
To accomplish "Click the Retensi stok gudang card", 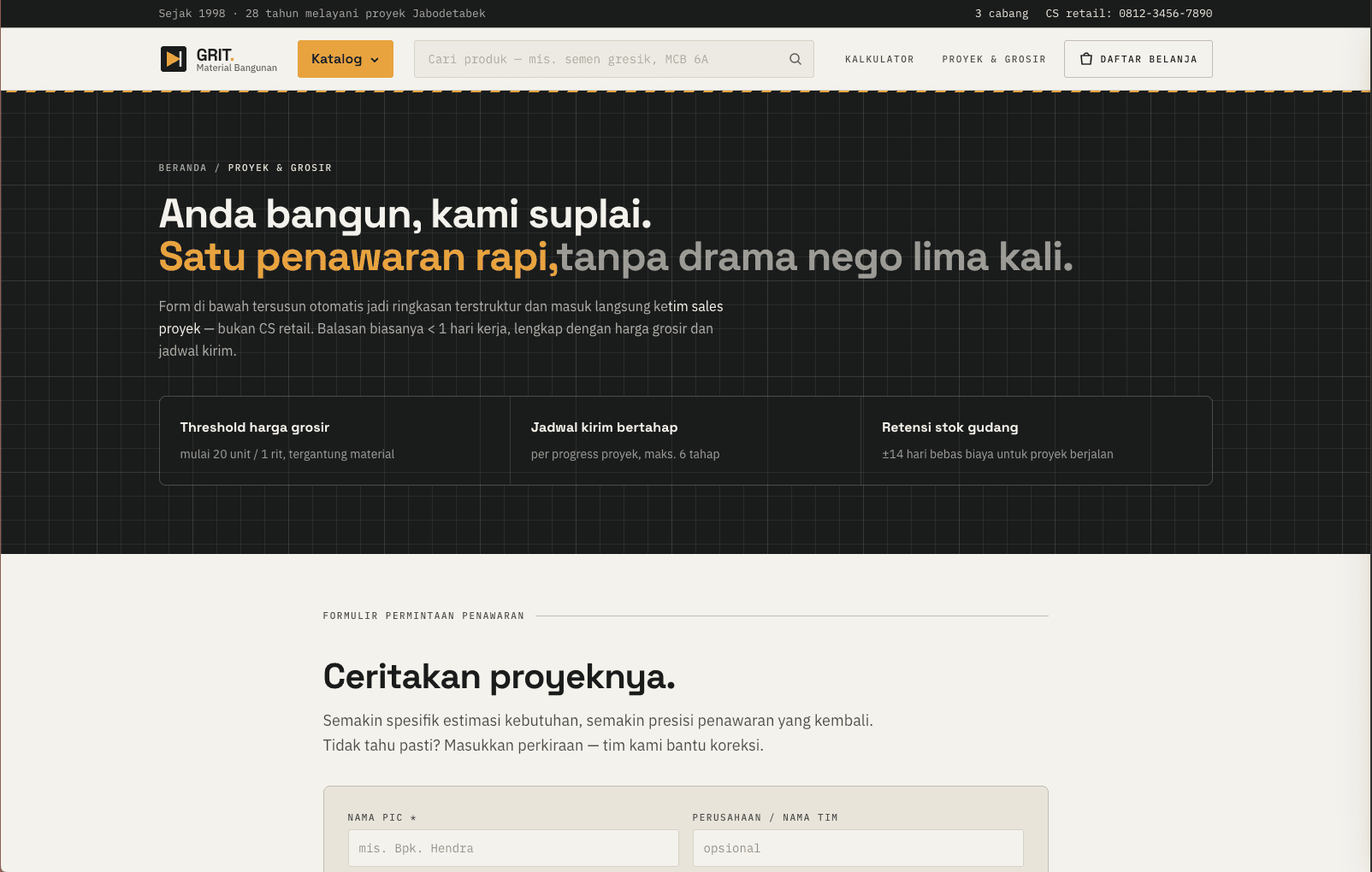I will 1037,440.
